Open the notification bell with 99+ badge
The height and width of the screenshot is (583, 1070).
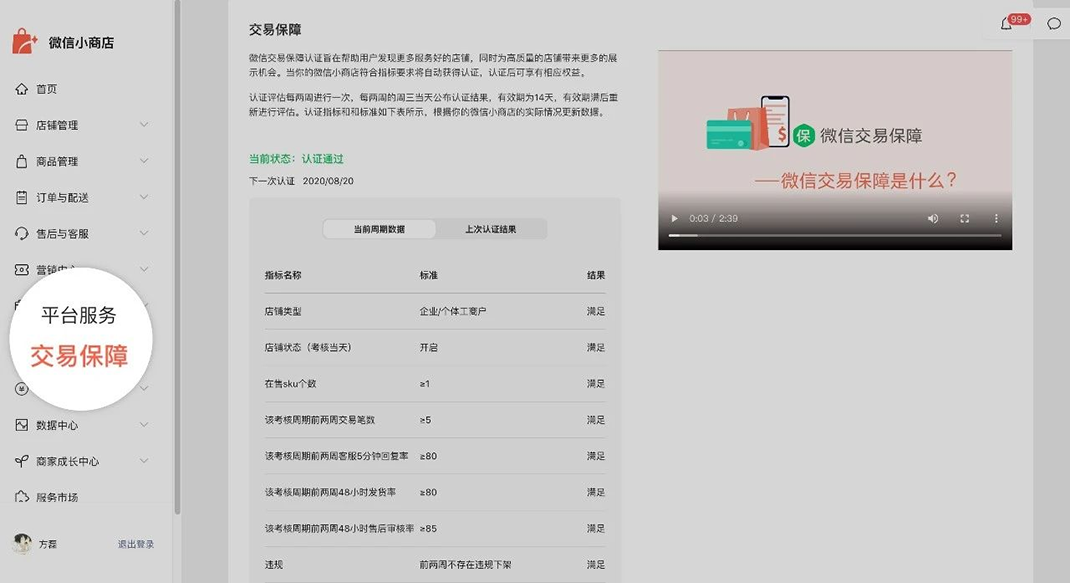(x=1006, y=24)
